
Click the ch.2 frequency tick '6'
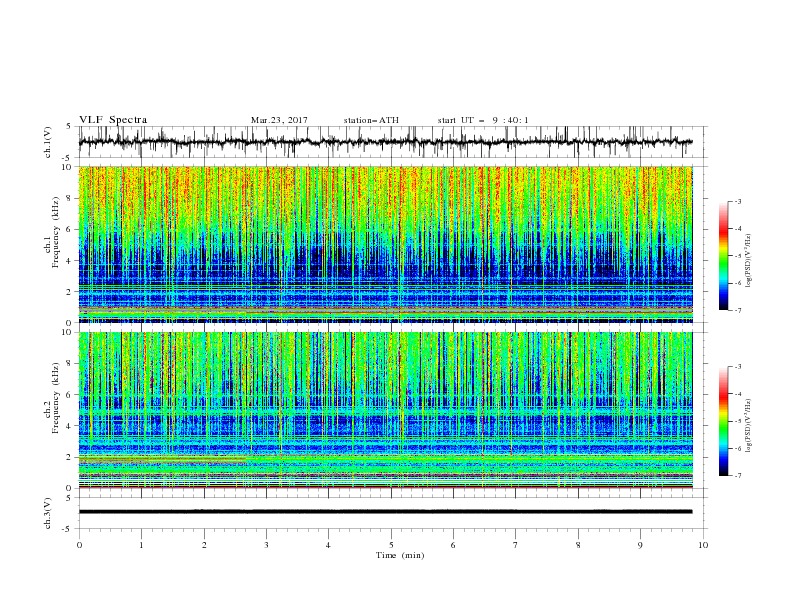pos(69,395)
